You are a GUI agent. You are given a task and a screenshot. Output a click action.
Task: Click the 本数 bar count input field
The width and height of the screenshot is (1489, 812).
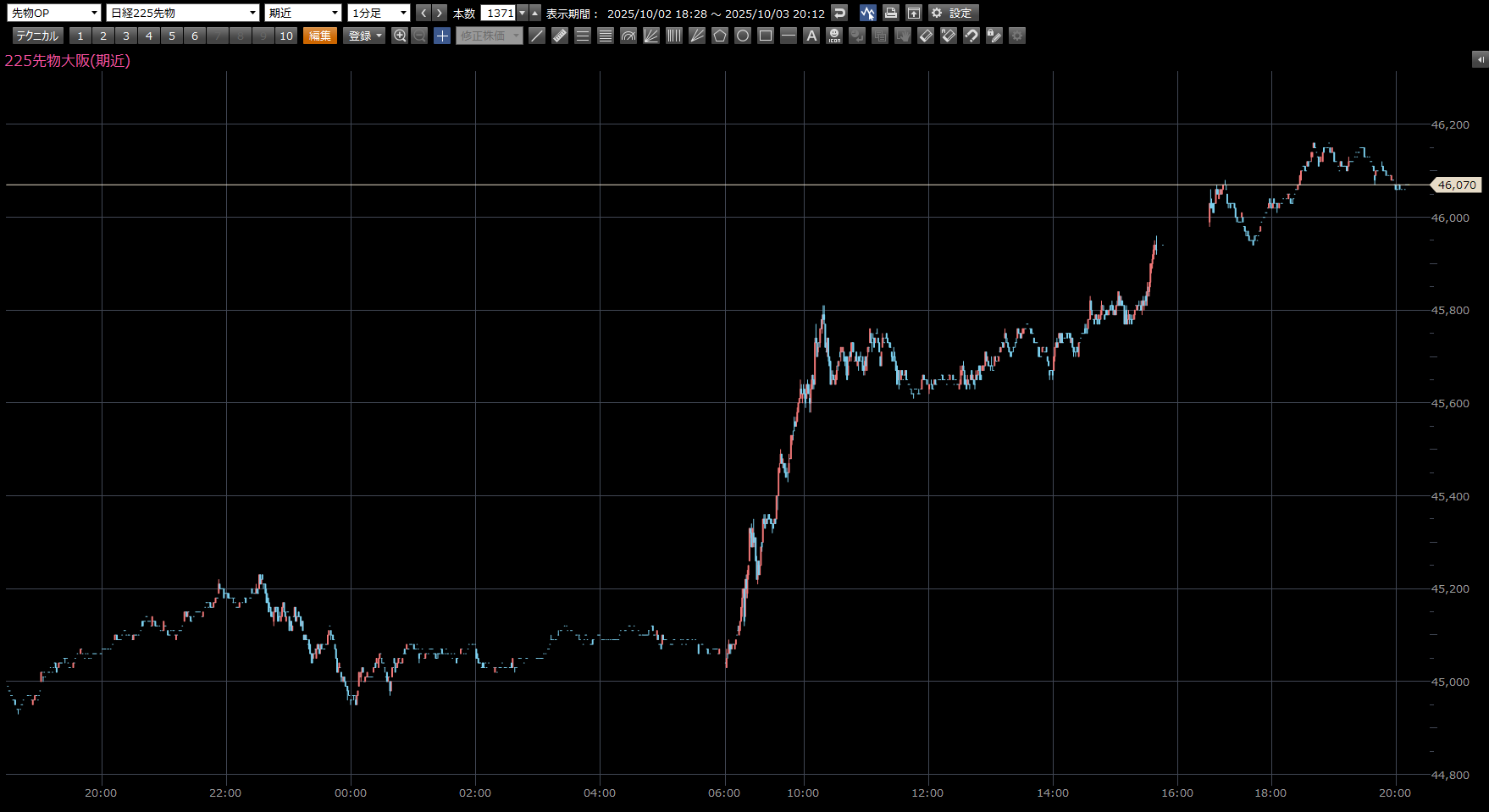point(499,13)
